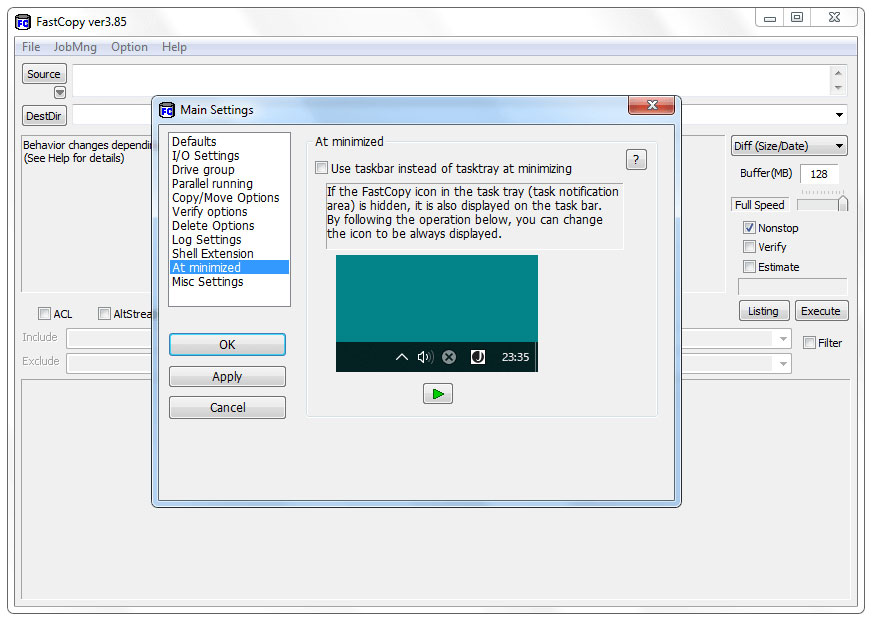Image resolution: width=872 pixels, height=620 pixels.
Task: Click the Buffer(MB) input field
Action: click(x=819, y=174)
